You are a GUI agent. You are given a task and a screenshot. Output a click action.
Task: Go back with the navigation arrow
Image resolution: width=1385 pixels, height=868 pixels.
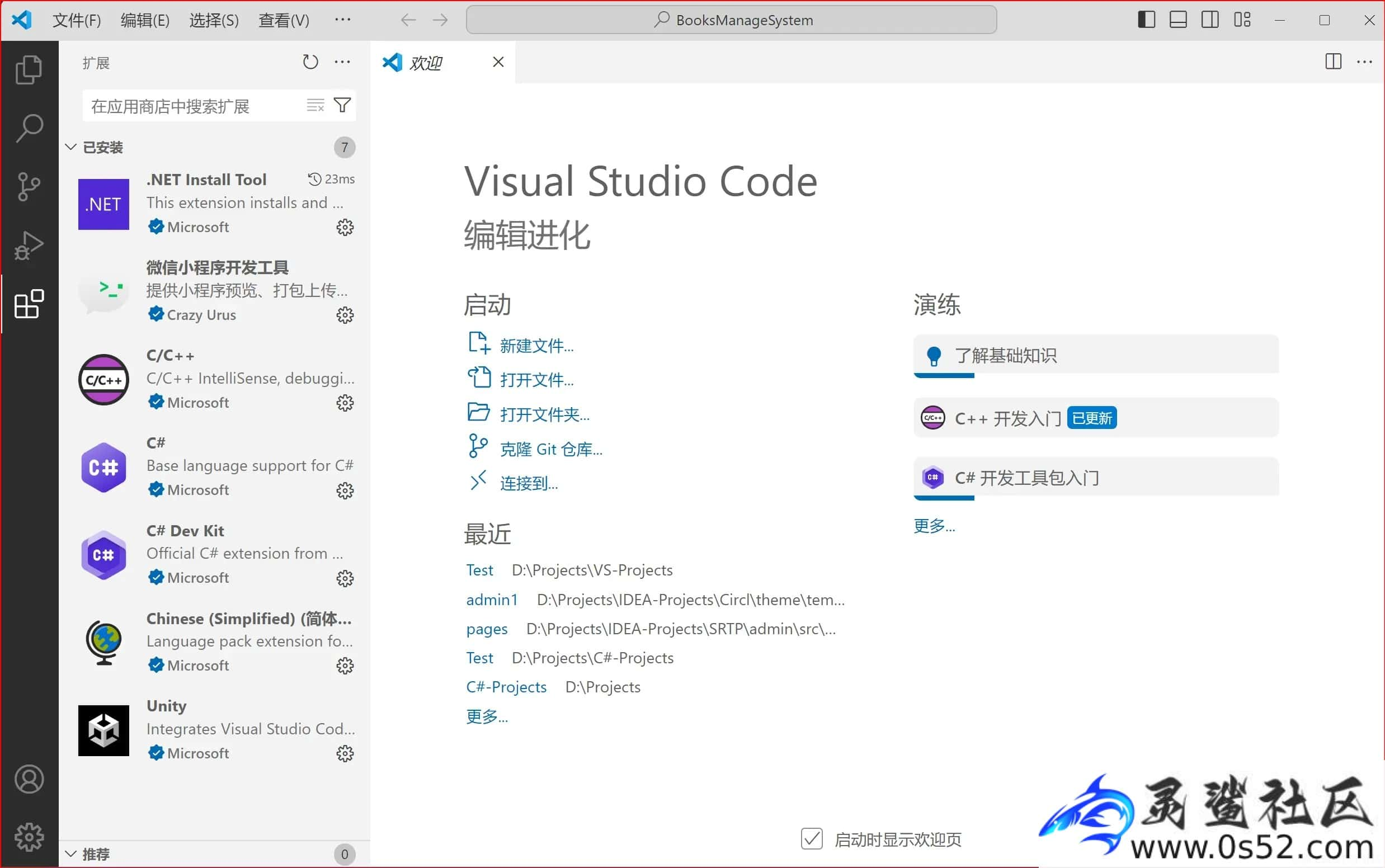click(x=408, y=20)
